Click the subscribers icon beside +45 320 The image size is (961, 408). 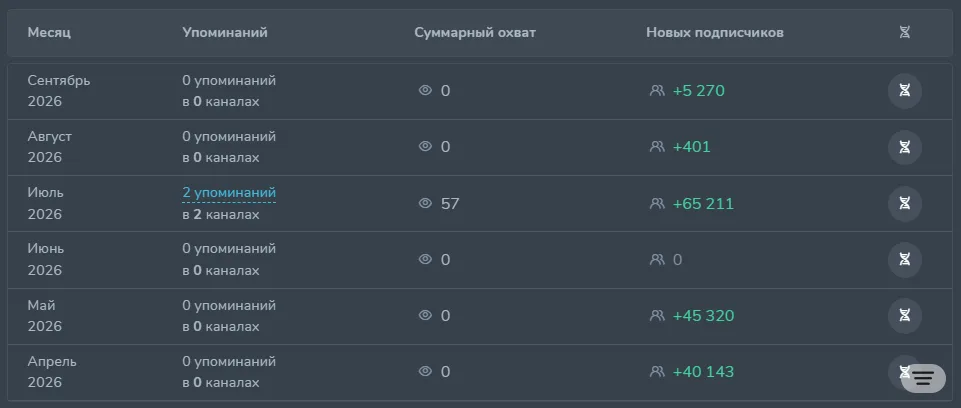657,315
